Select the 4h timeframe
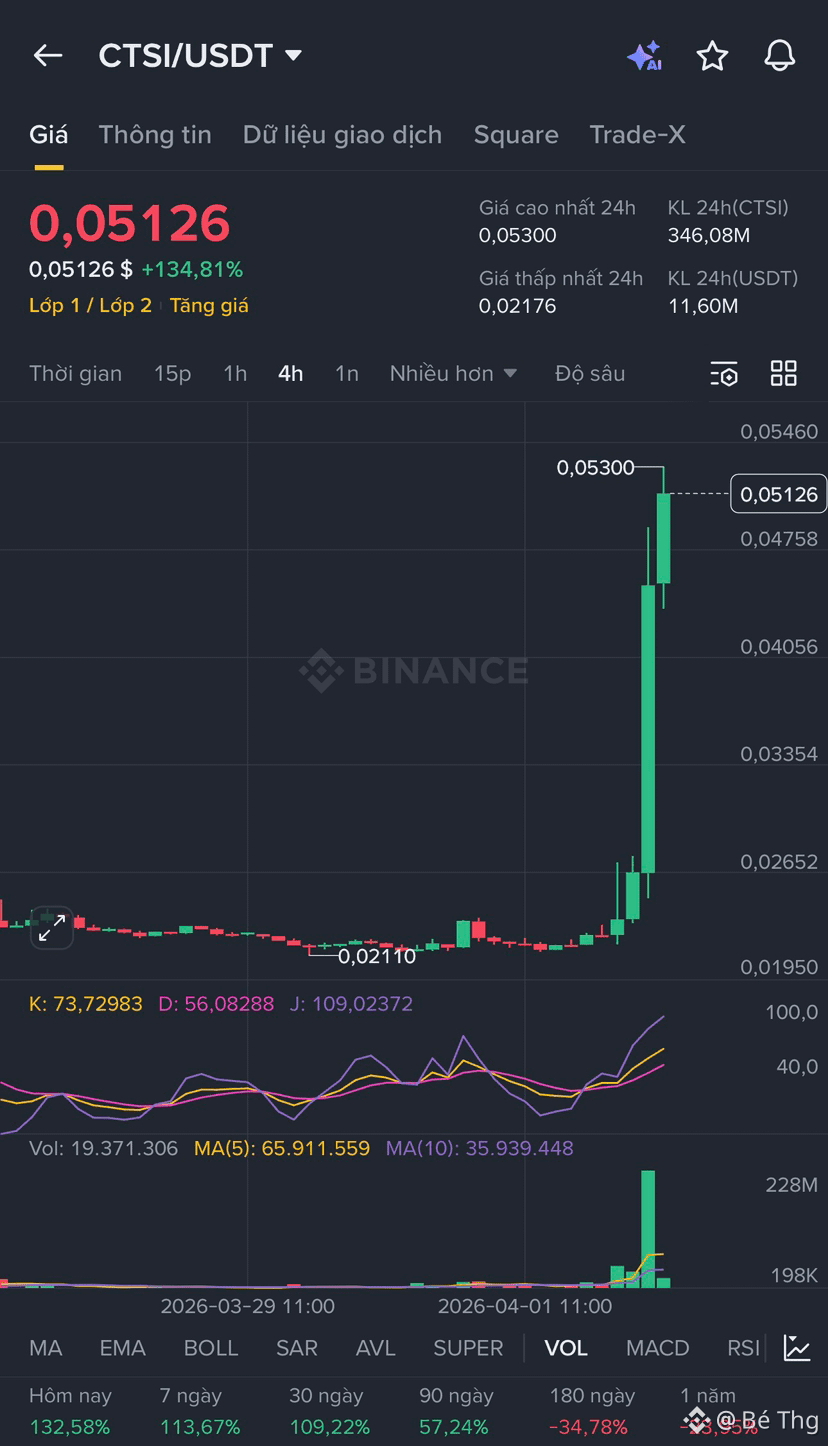 291,373
